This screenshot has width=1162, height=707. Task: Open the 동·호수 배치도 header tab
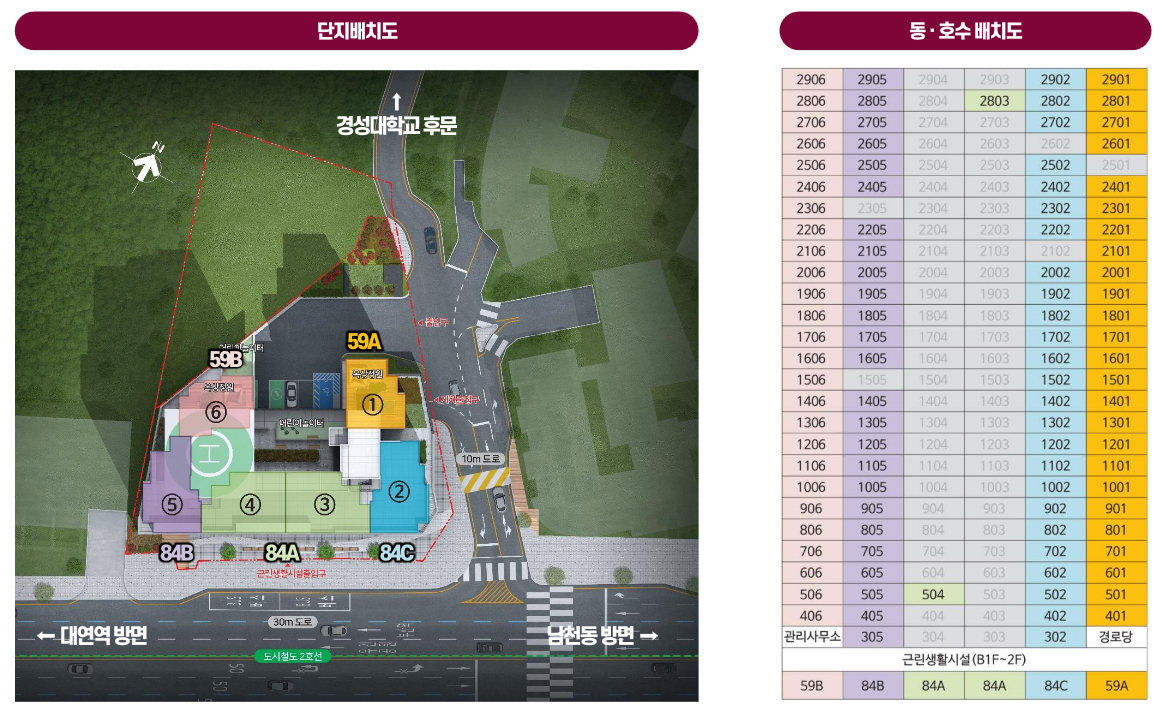965,31
